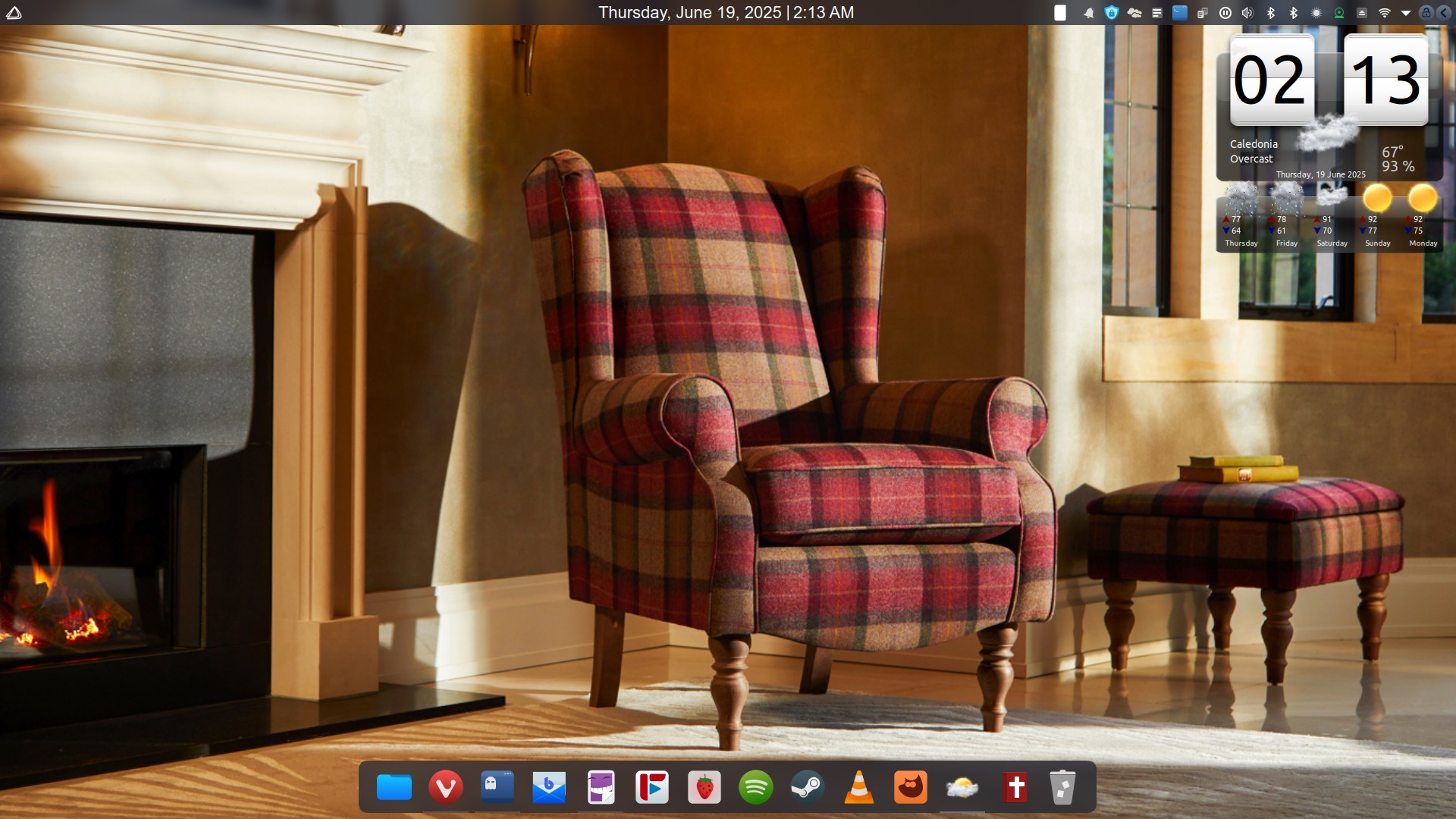The height and width of the screenshot is (819, 1456).
Task: Toggle the Wi-Fi network tray icon
Action: [x=1384, y=13]
